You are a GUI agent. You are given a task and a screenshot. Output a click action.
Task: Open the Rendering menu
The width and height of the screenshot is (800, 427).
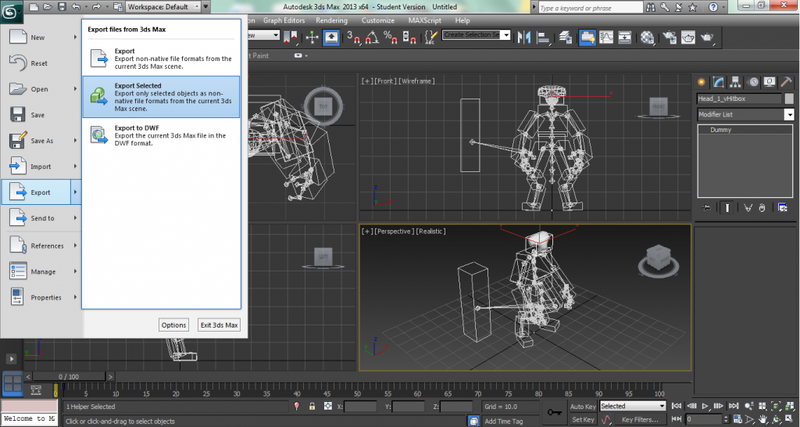[x=331, y=20]
